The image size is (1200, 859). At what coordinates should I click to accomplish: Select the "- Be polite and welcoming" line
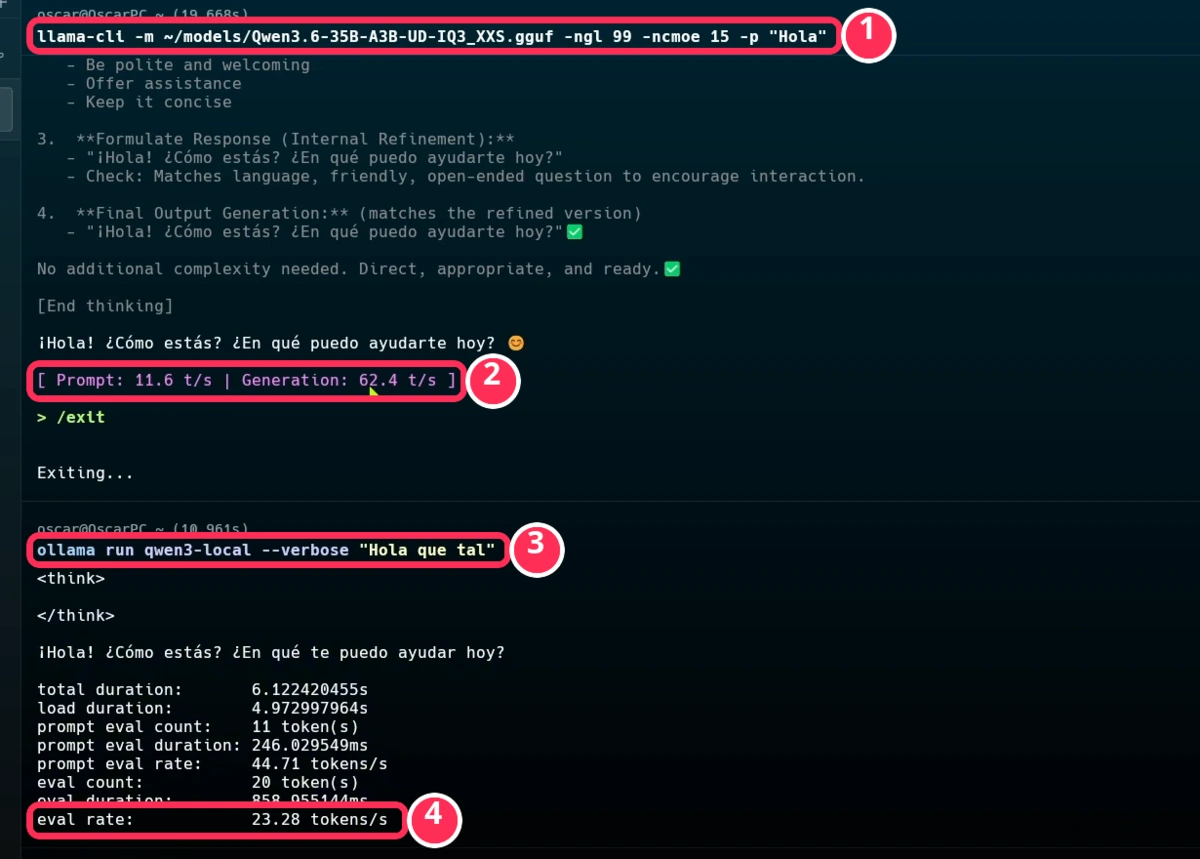[x=188, y=65]
